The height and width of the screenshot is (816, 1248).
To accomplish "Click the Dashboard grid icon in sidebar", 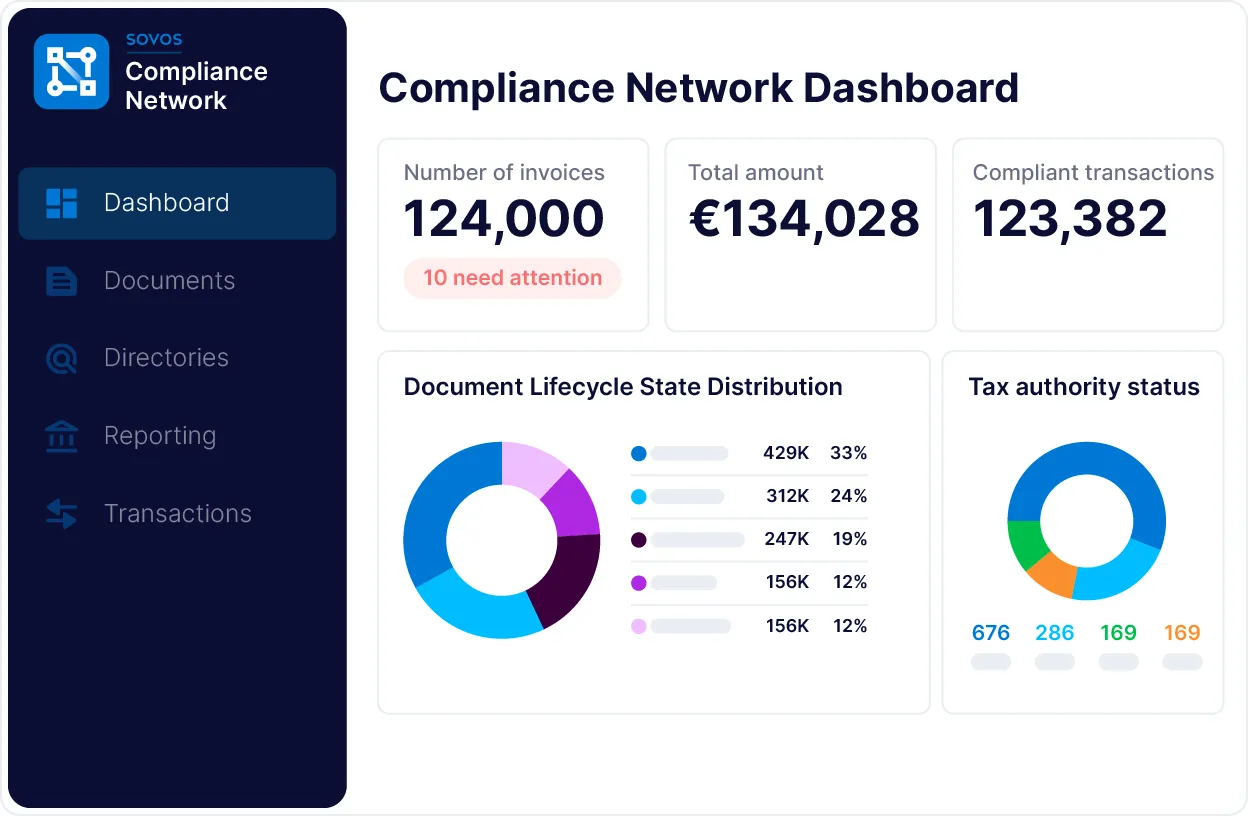I will point(62,203).
